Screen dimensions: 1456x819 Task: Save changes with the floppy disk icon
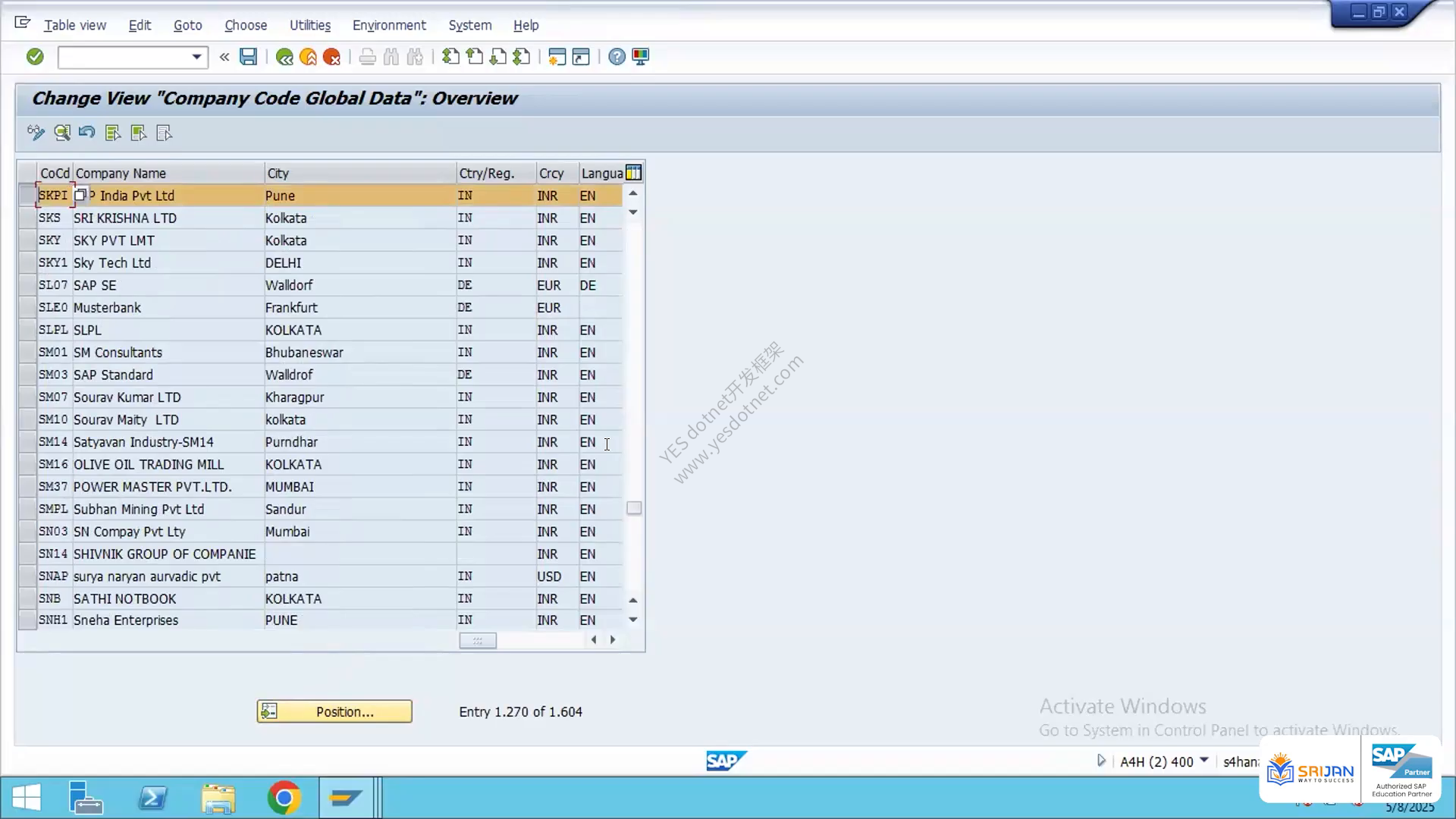[248, 57]
